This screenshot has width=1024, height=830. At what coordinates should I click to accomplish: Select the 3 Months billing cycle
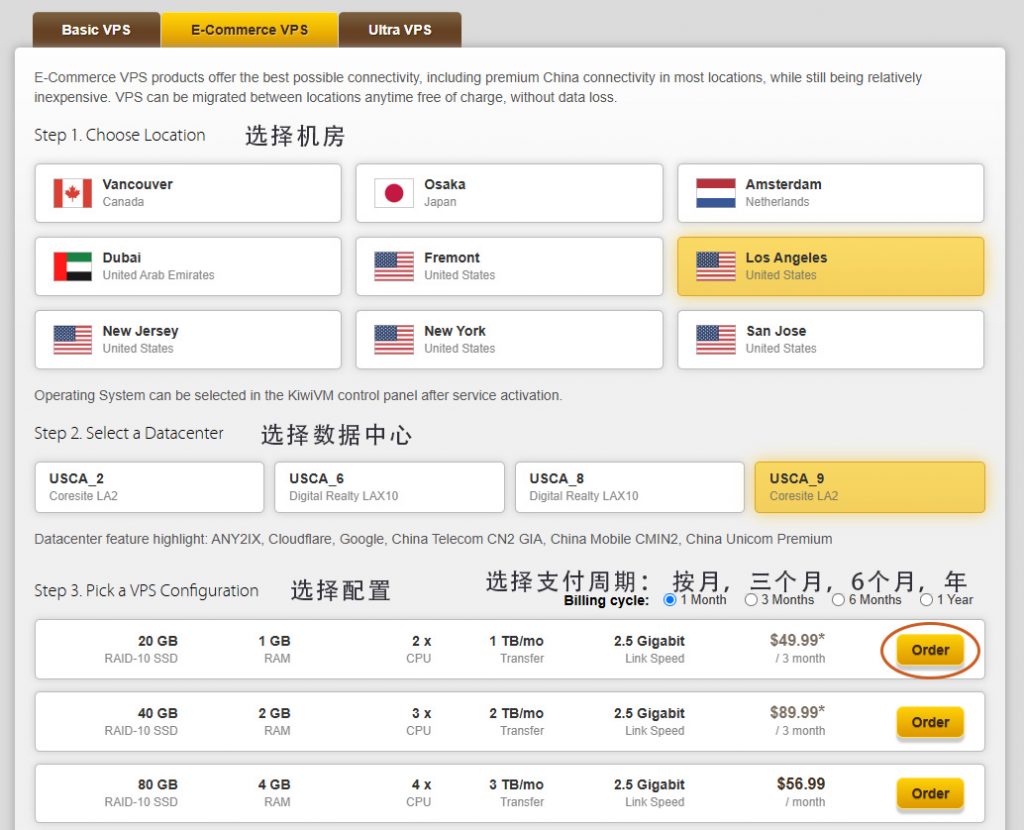(x=751, y=600)
